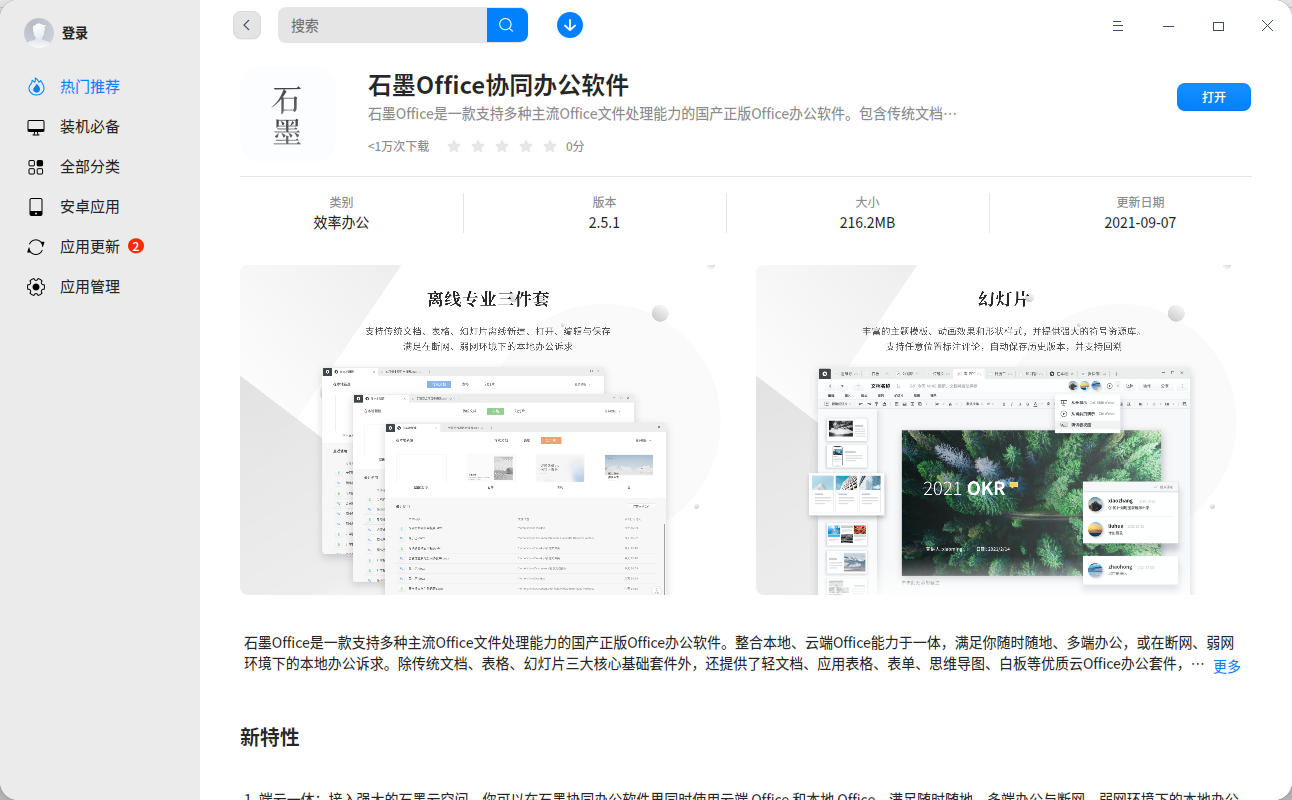Click the 2021-09-07 update date
This screenshot has height=800, width=1292.
coord(1140,223)
